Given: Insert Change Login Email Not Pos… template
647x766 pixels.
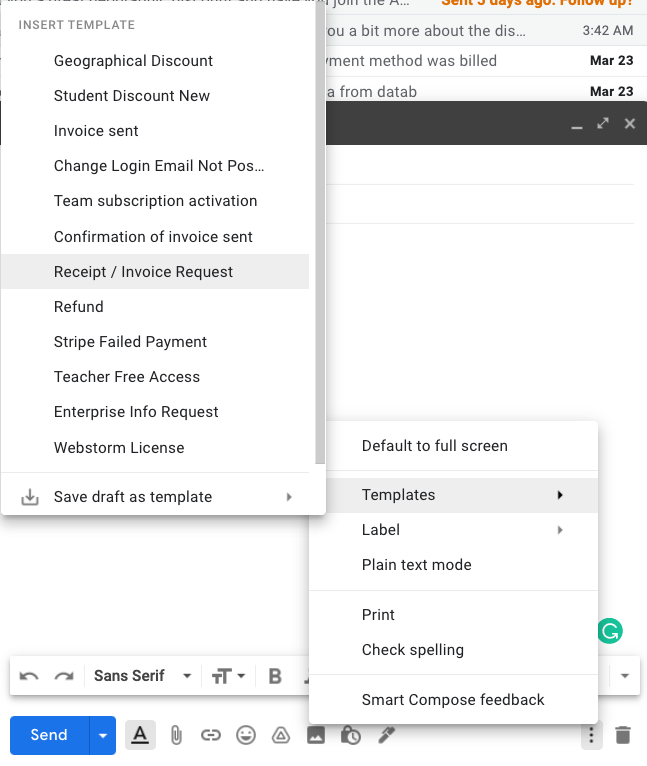Looking at the screenshot, I should 155,166.
